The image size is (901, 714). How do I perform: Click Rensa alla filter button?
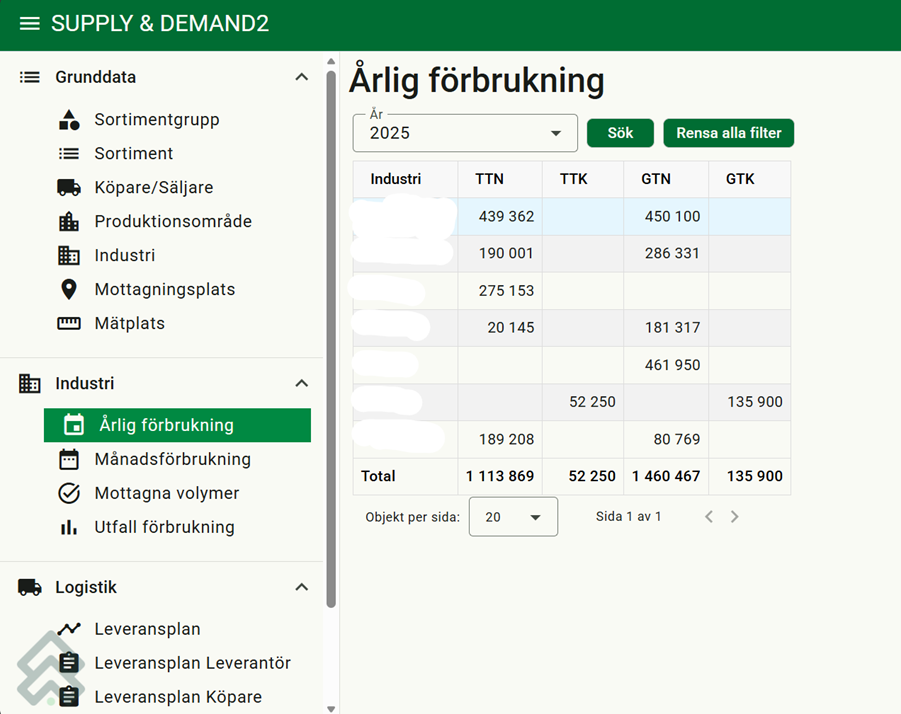[728, 133]
